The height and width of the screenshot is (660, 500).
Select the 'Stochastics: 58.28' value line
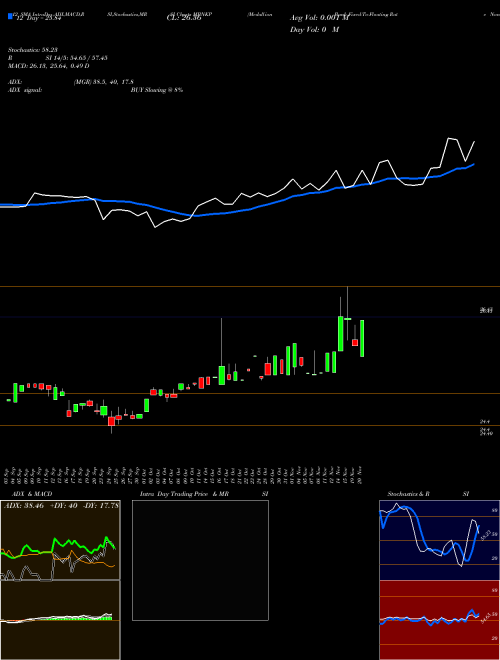[x=33, y=50]
